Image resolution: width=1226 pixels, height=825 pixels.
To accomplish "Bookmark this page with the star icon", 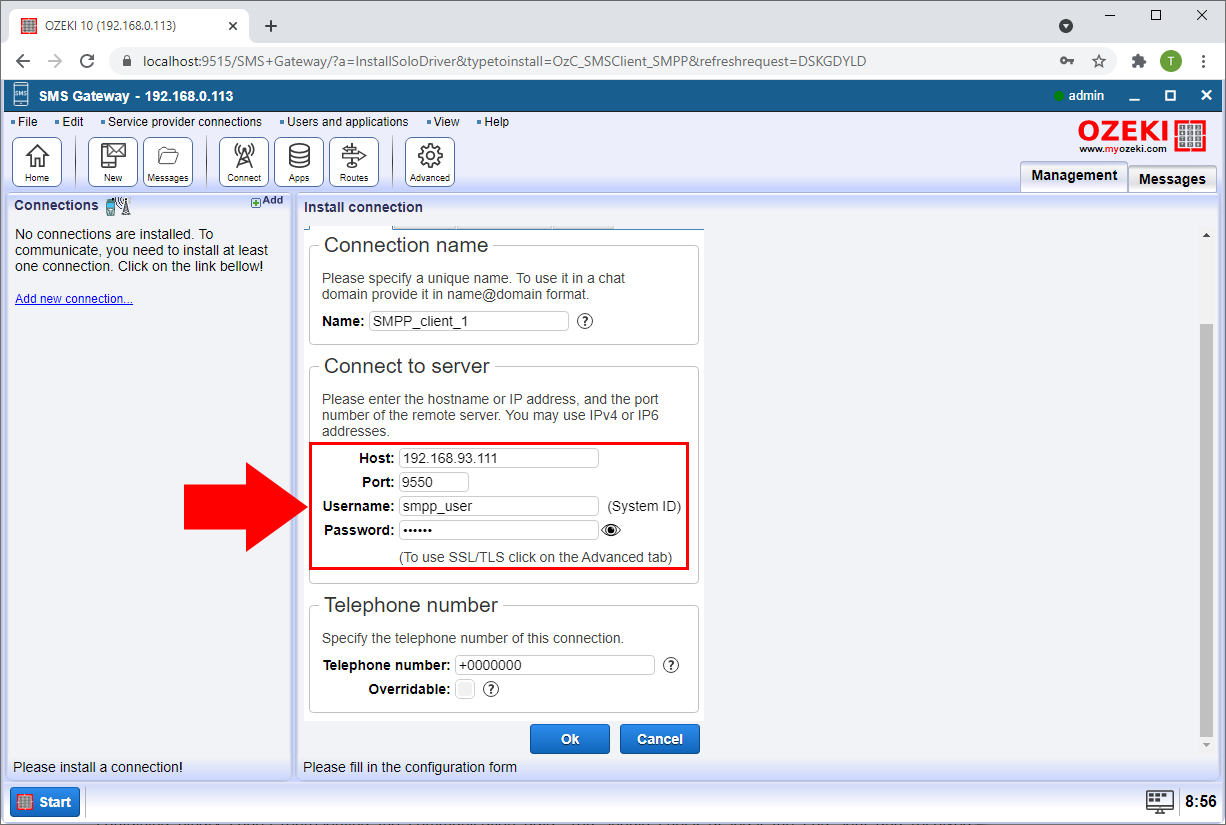I will pyautogui.click(x=1099, y=61).
